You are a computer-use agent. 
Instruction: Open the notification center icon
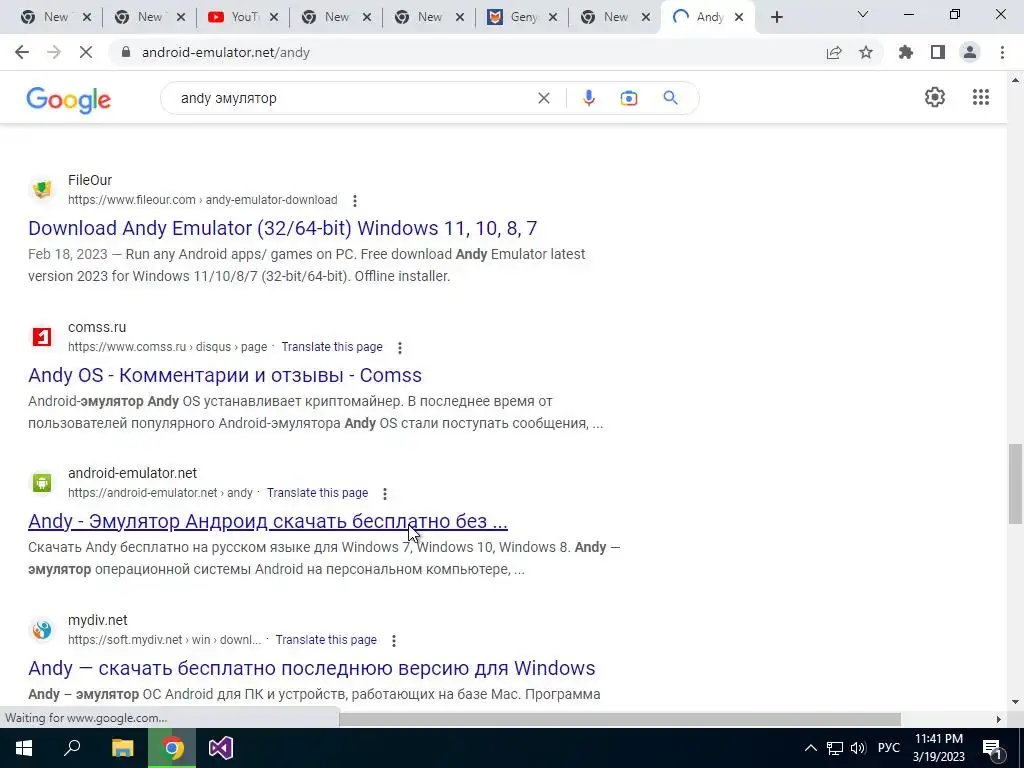(x=992, y=748)
